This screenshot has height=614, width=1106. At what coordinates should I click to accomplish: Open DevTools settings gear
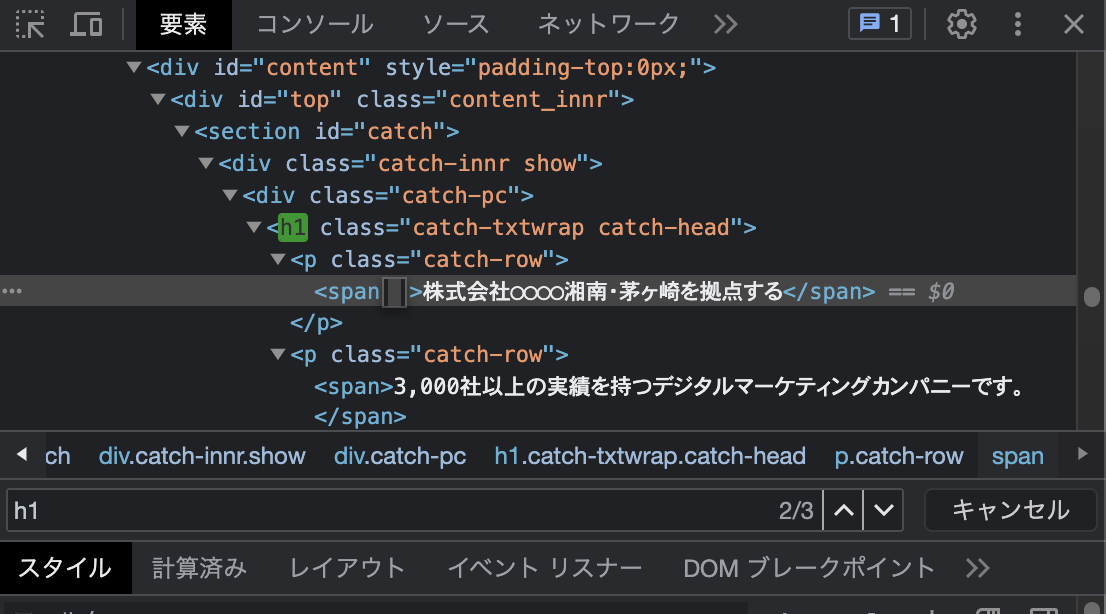tap(961, 24)
